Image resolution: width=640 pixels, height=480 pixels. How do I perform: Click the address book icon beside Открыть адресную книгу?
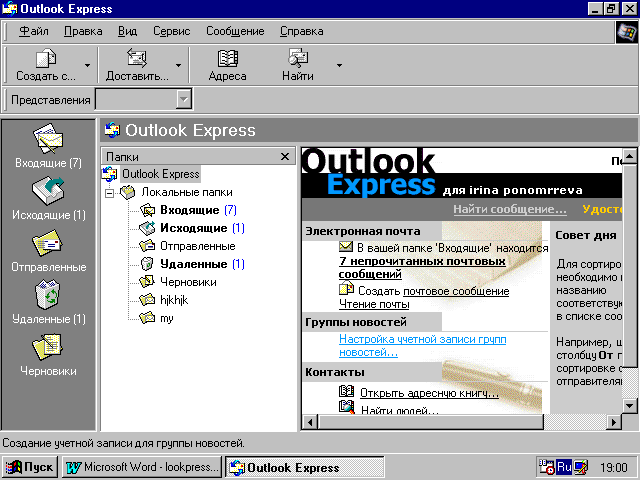pos(347,391)
